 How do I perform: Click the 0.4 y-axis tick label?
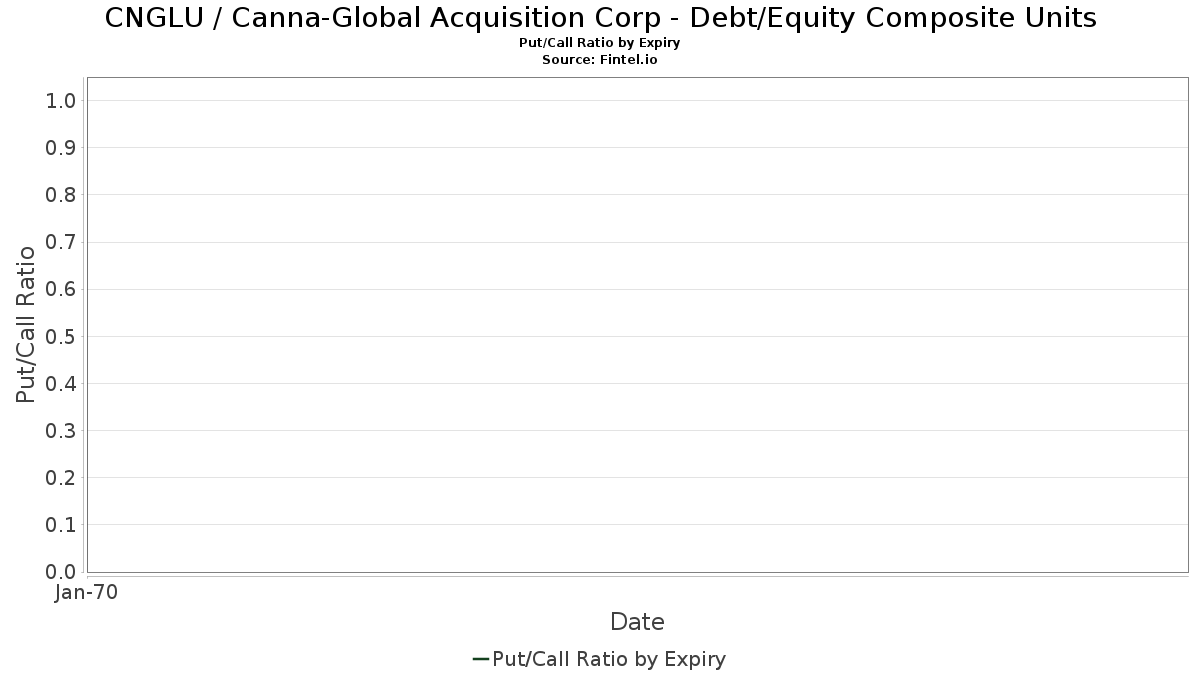62,384
